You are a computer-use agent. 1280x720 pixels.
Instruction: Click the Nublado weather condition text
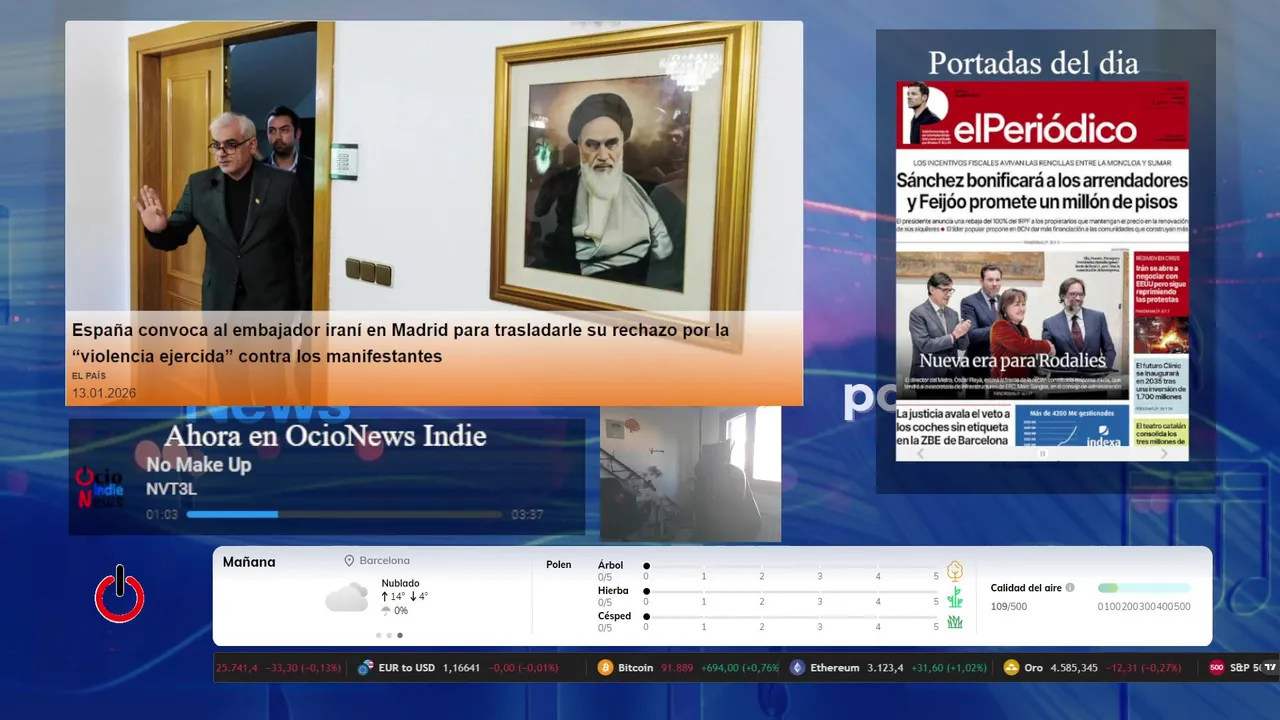pos(400,583)
